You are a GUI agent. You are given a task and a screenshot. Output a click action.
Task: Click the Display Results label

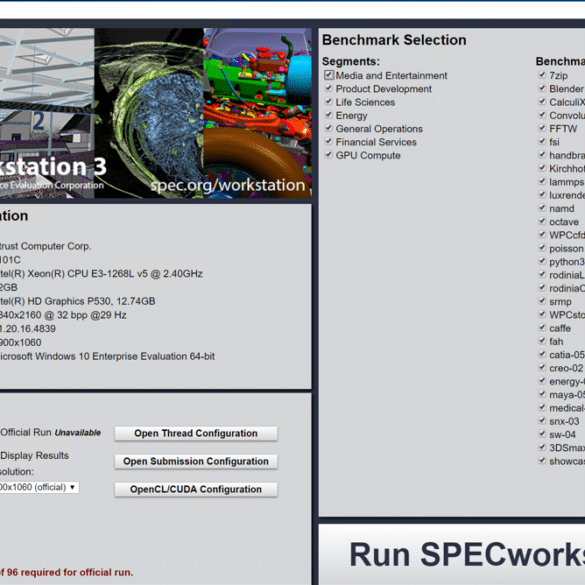35,456
